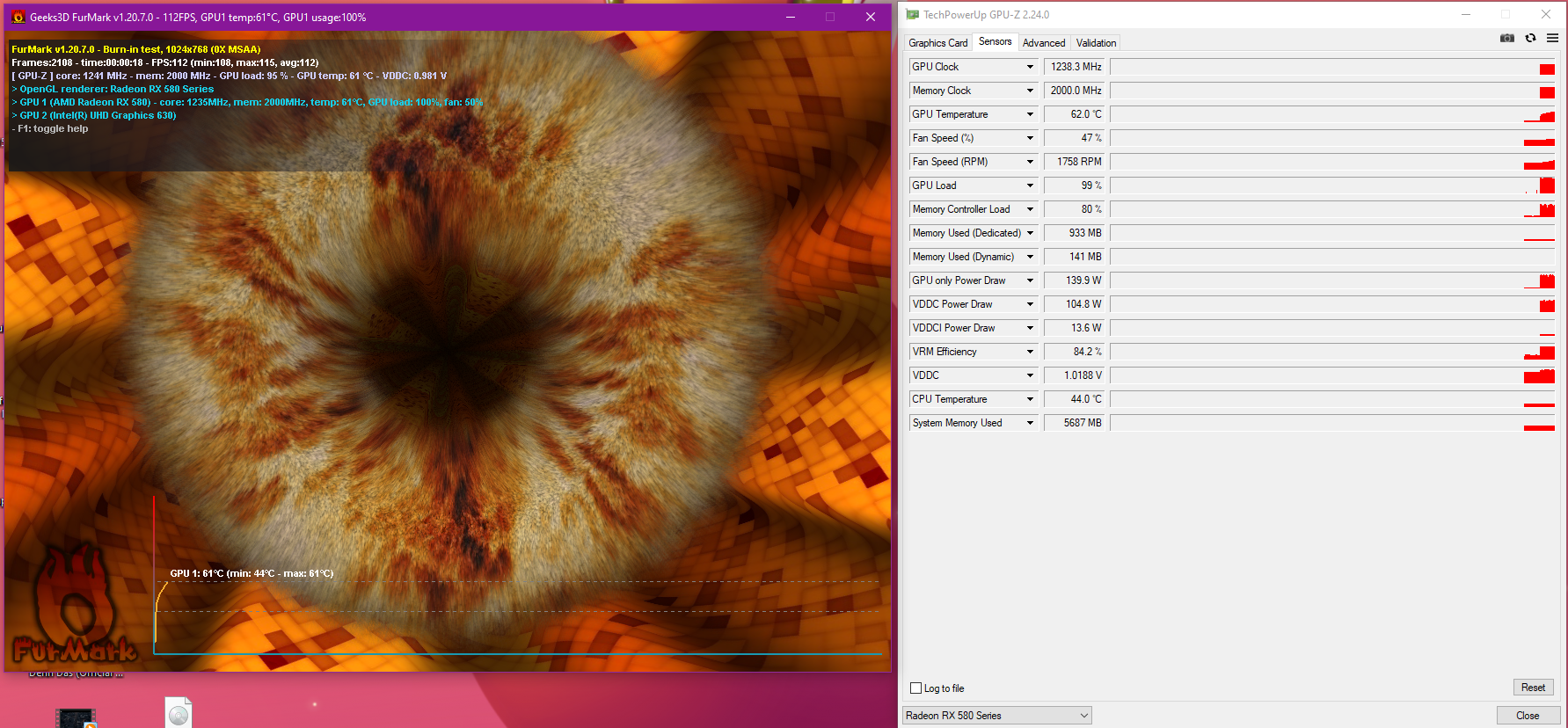Click the 'GPU 2 (Intel(R) UHD Graphics 630)' line
The width and height of the screenshot is (1568, 728).
94,115
